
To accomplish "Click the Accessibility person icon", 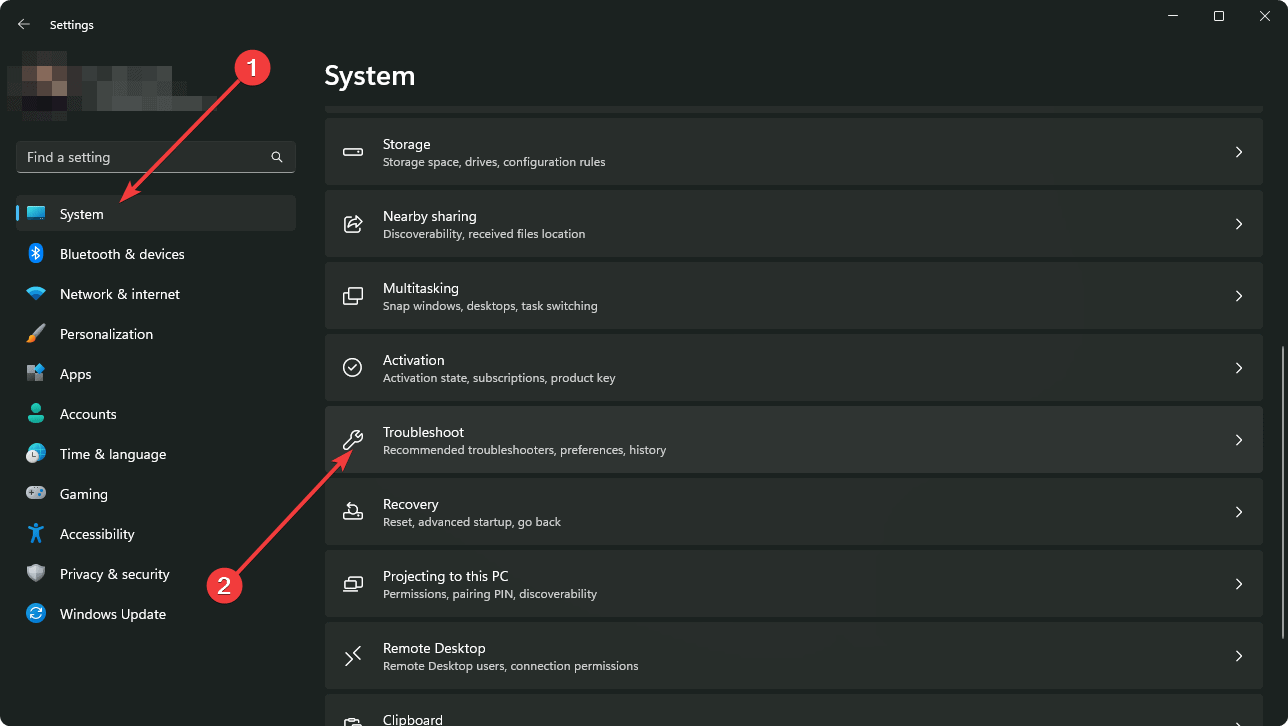I will pos(36,534).
